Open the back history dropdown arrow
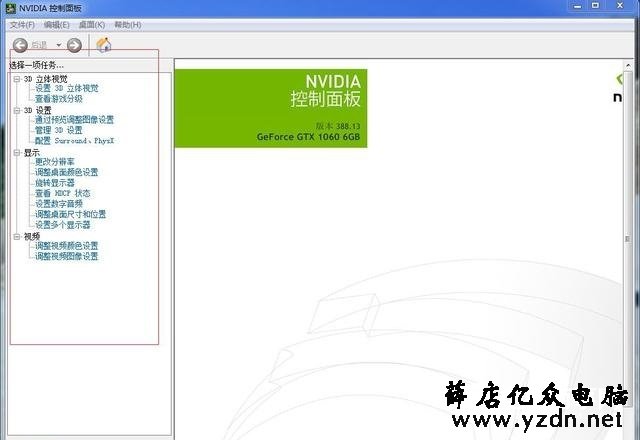 pos(59,45)
